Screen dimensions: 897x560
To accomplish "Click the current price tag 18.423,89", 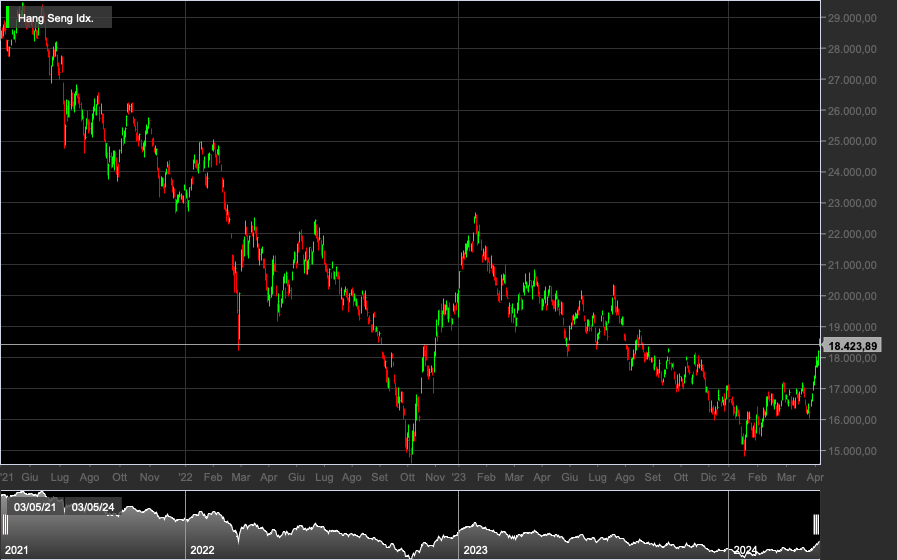I will click(852, 345).
